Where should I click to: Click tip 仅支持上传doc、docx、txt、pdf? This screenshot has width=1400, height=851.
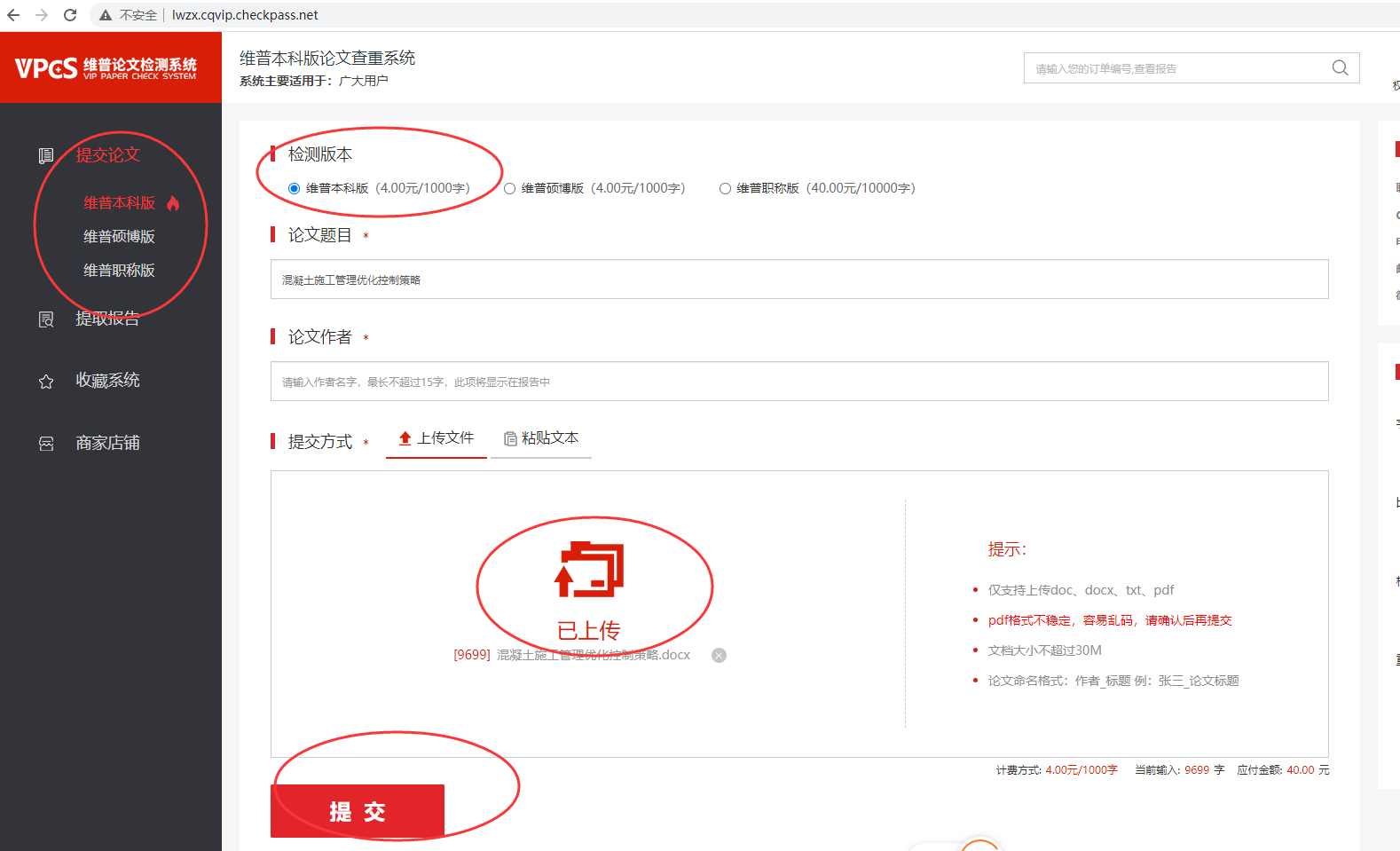tap(1081, 590)
